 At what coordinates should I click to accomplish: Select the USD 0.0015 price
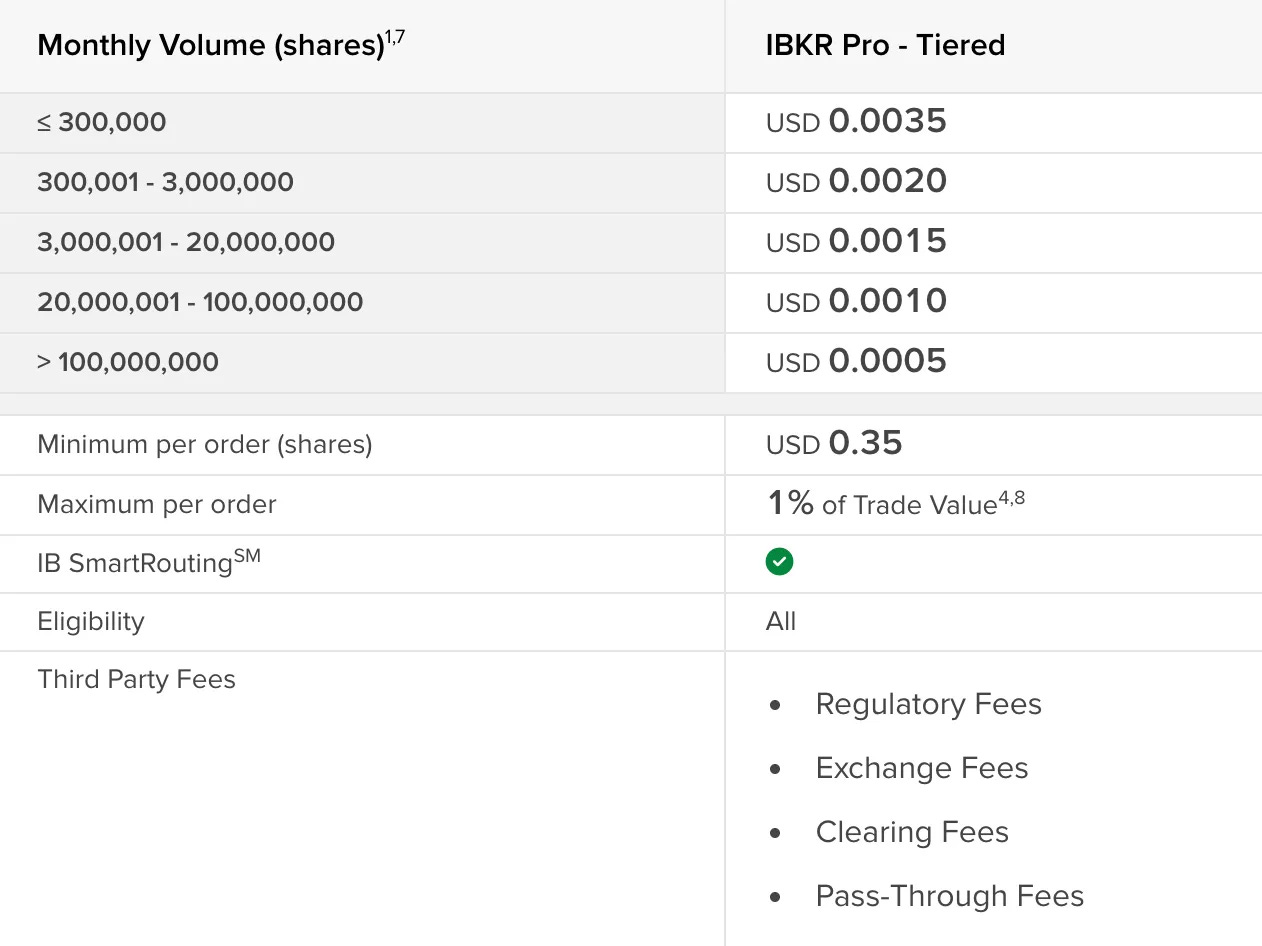click(856, 242)
